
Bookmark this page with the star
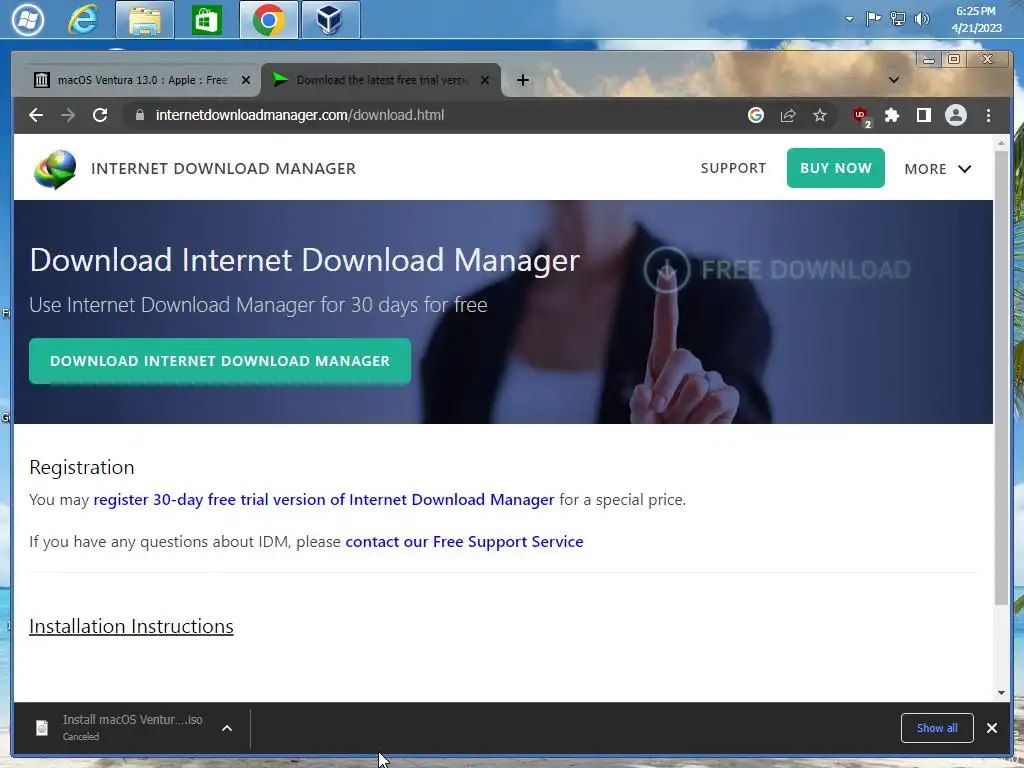pyautogui.click(x=820, y=116)
